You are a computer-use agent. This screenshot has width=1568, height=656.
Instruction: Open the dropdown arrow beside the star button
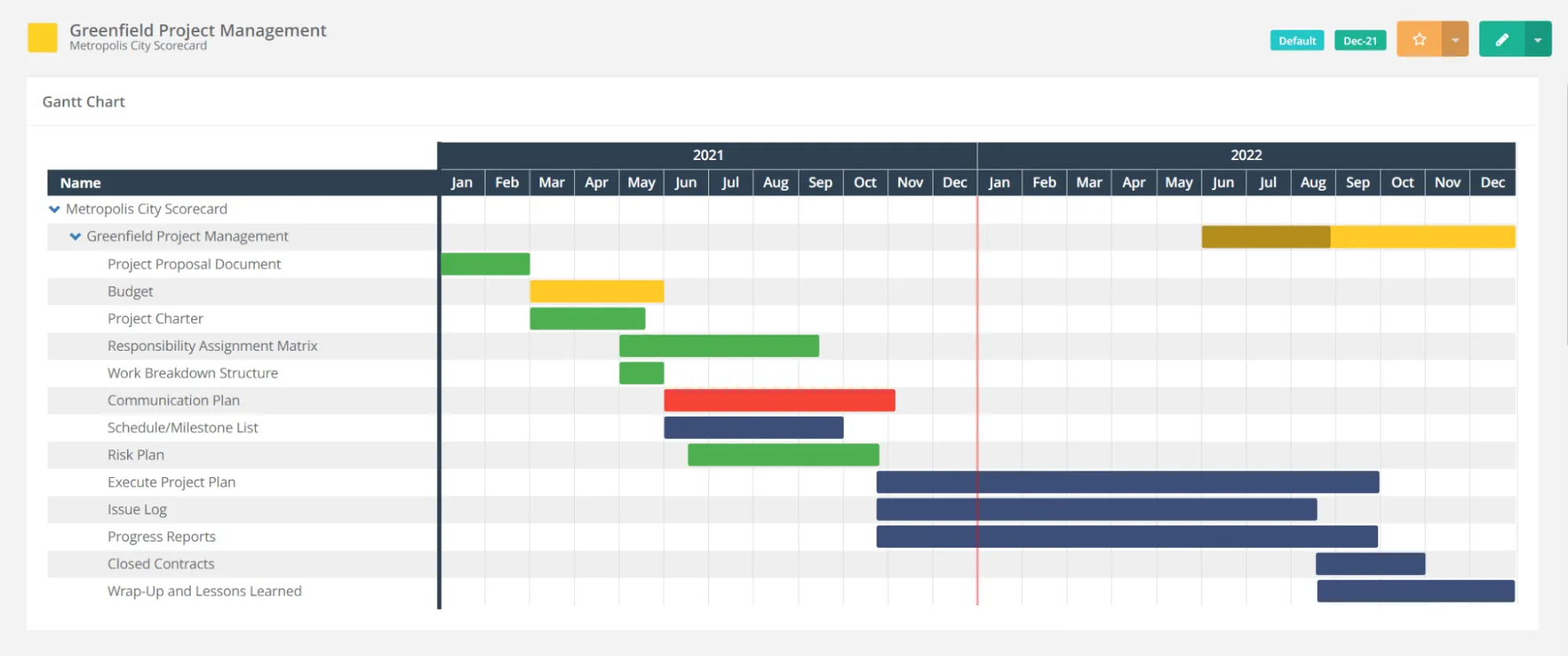(x=1455, y=39)
